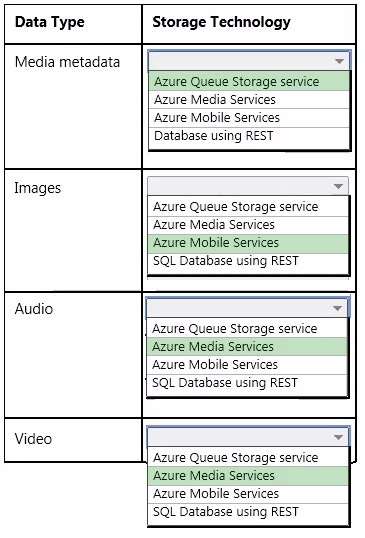This screenshot has height=538, width=365.
Task: Pick highlighted Azure Mobile Services for Images
Action: (x=248, y=243)
